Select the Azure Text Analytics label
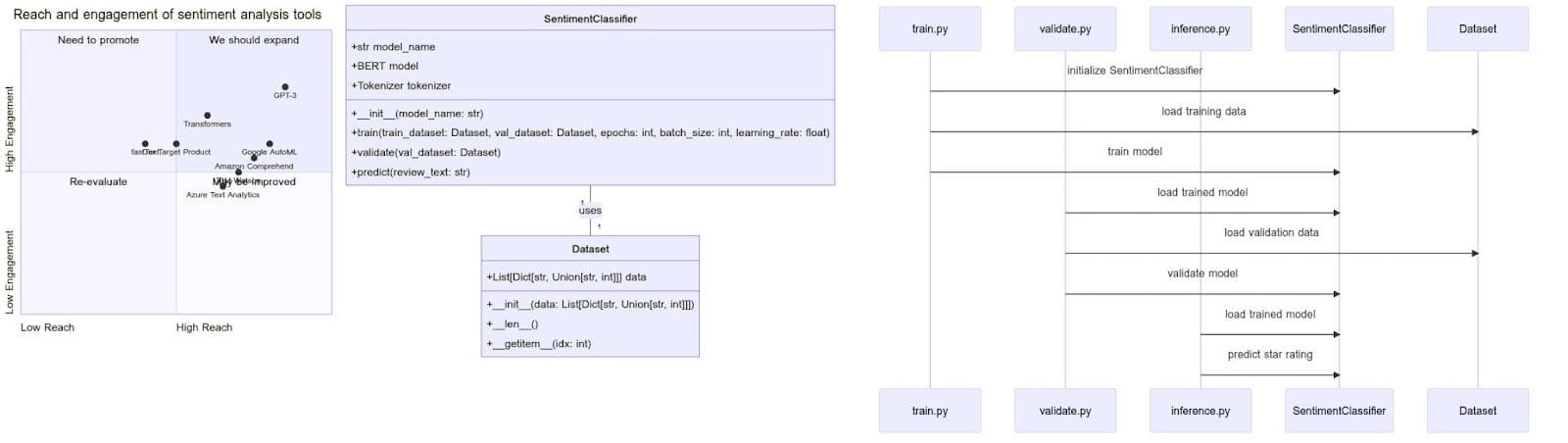 [223, 195]
